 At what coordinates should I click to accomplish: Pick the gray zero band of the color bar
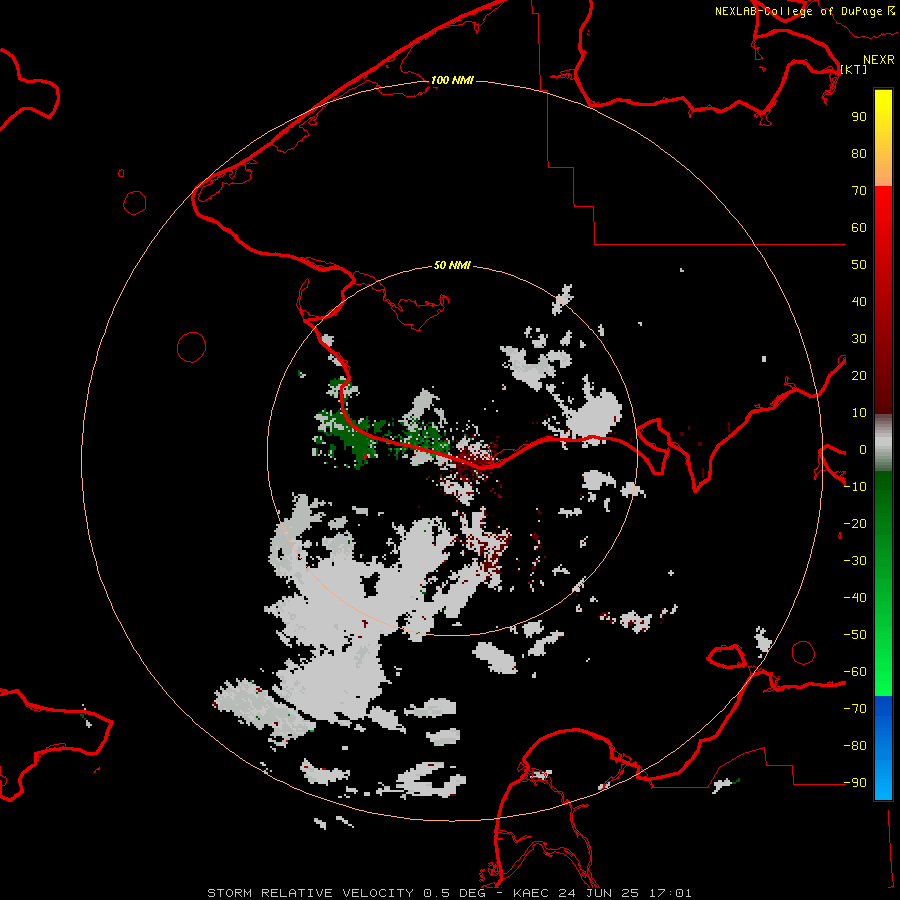pyautogui.click(x=883, y=443)
